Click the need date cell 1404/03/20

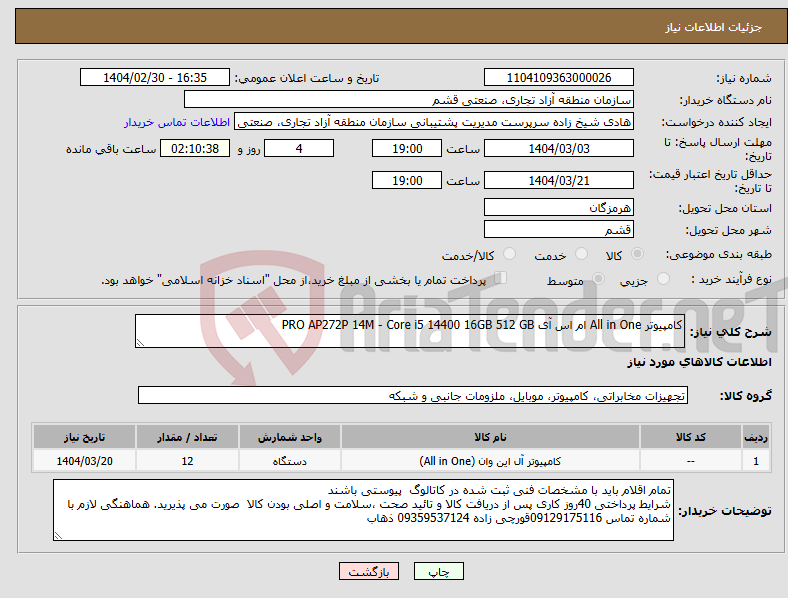tap(84, 461)
